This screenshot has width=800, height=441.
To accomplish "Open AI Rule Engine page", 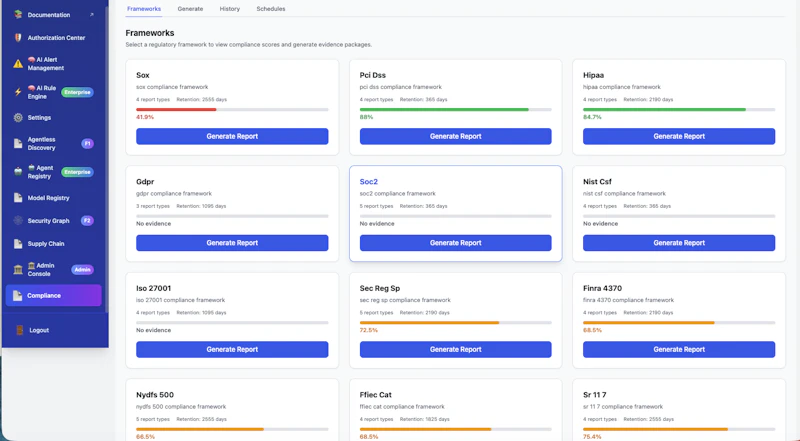I will point(54,92).
